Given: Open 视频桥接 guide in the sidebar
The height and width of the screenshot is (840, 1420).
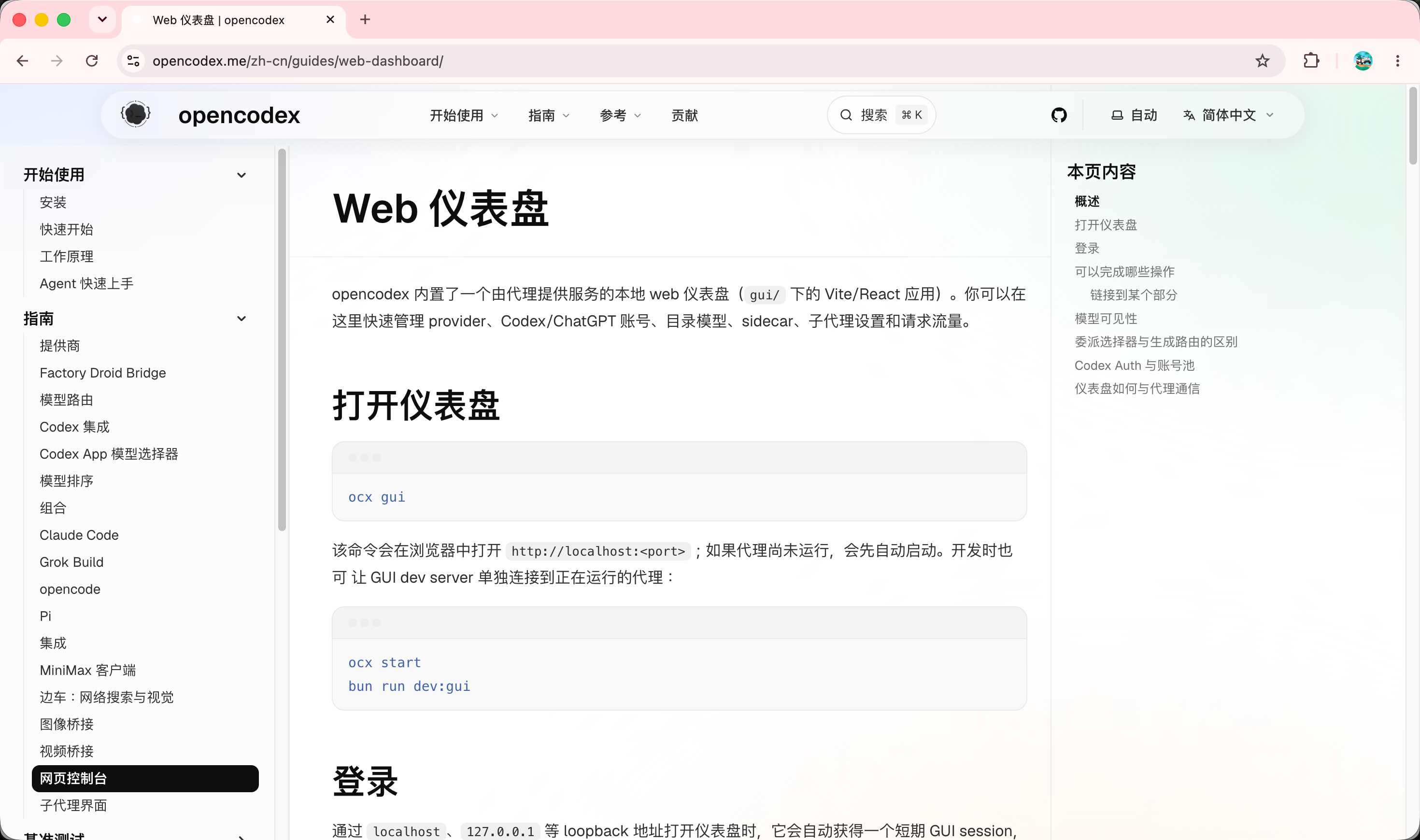Looking at the screenshot, I should [66, 751].
